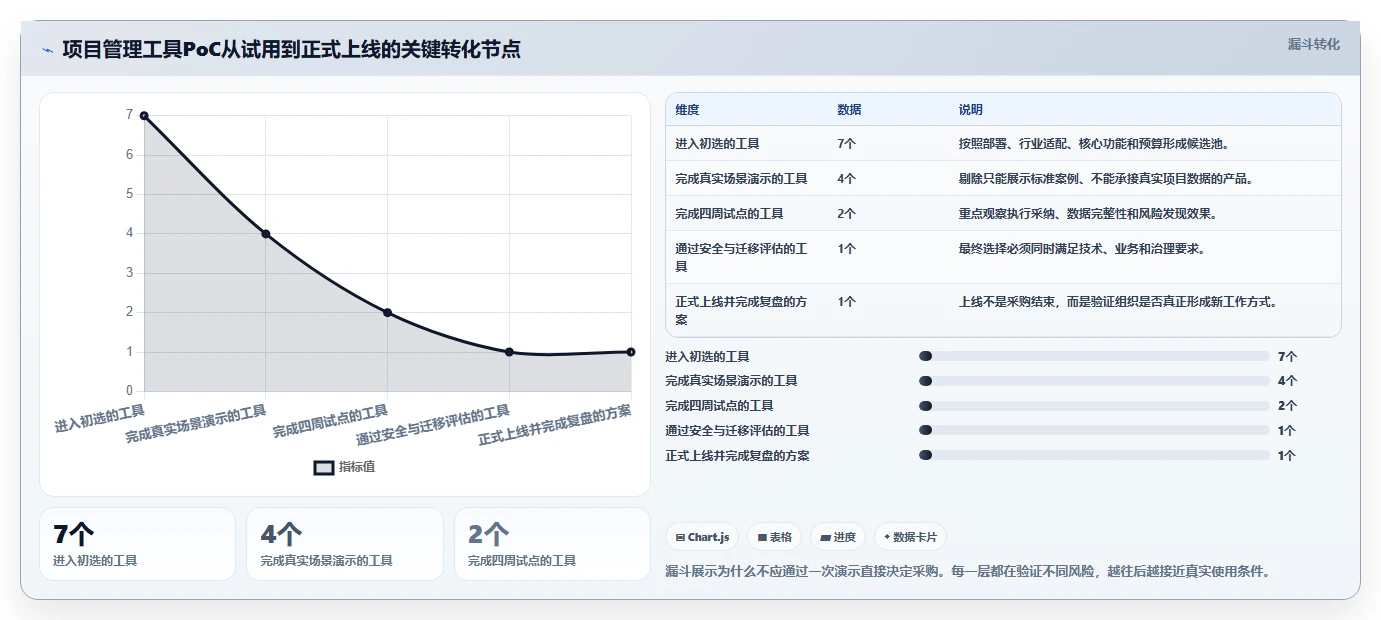Click description 按照部署、行业适配、核心功能和预算形成候选池
Screen dimensions: 1381x620
[1094, 144]
